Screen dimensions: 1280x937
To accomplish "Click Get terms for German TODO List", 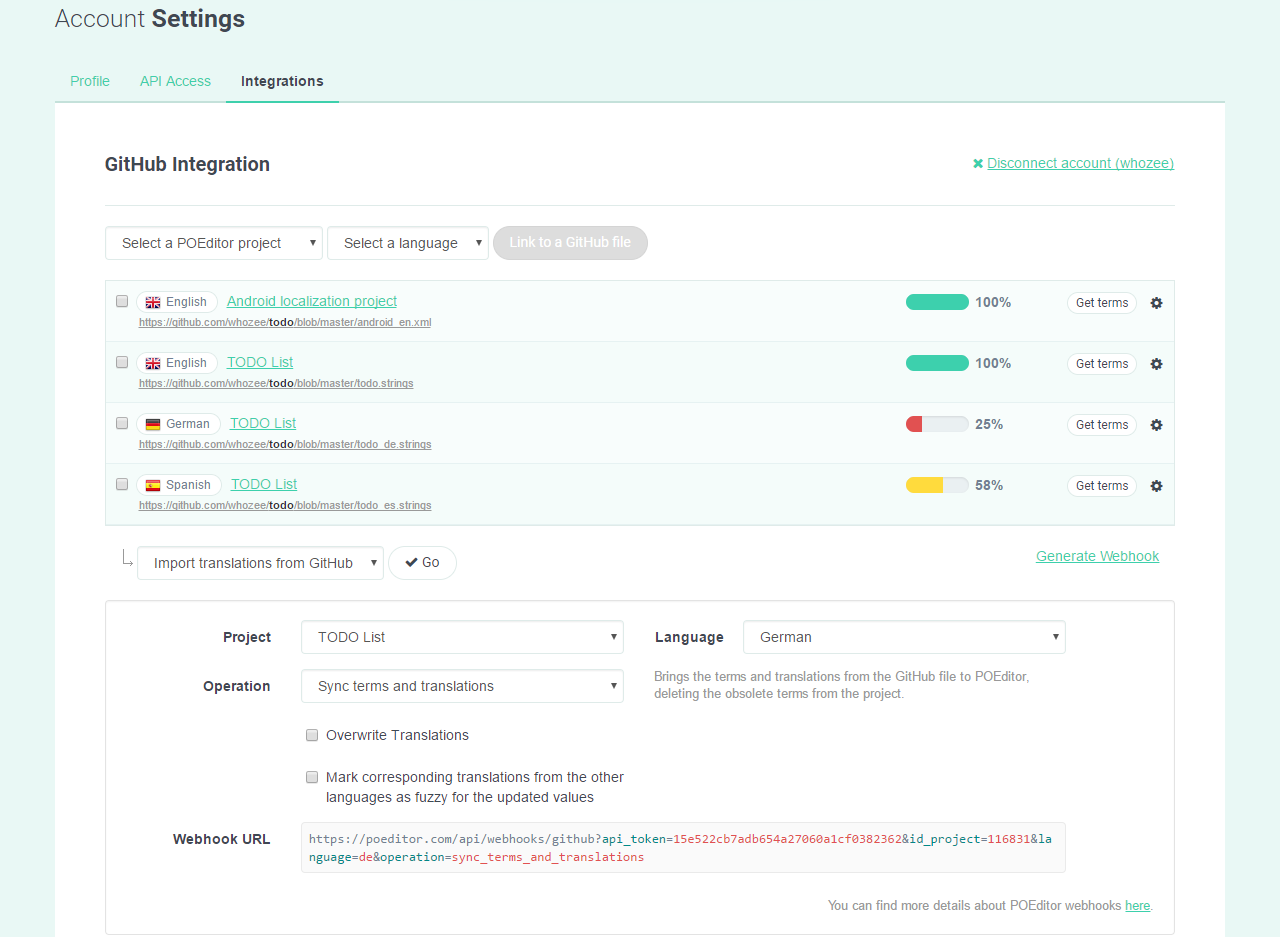I will coord(1102,425).
